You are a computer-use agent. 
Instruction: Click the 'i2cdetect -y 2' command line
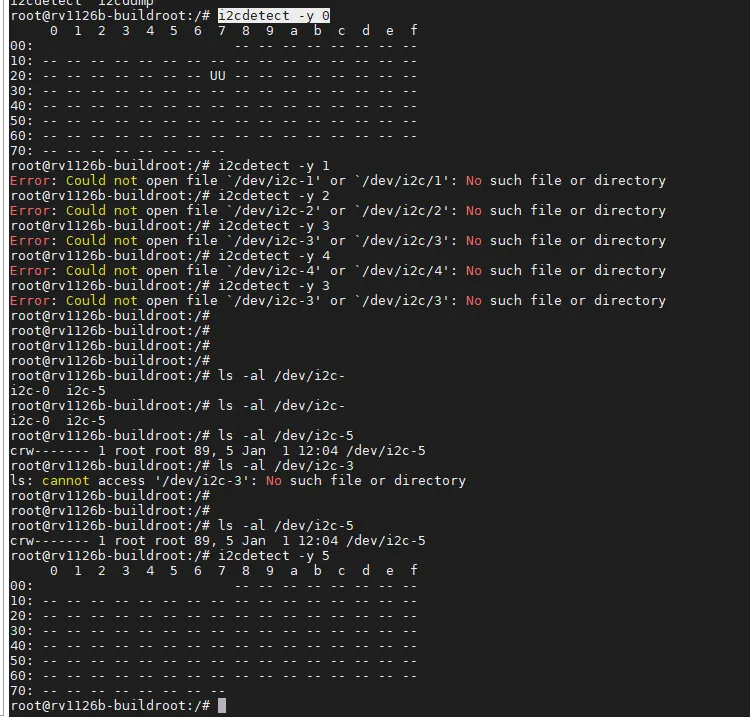pos(170,196)
